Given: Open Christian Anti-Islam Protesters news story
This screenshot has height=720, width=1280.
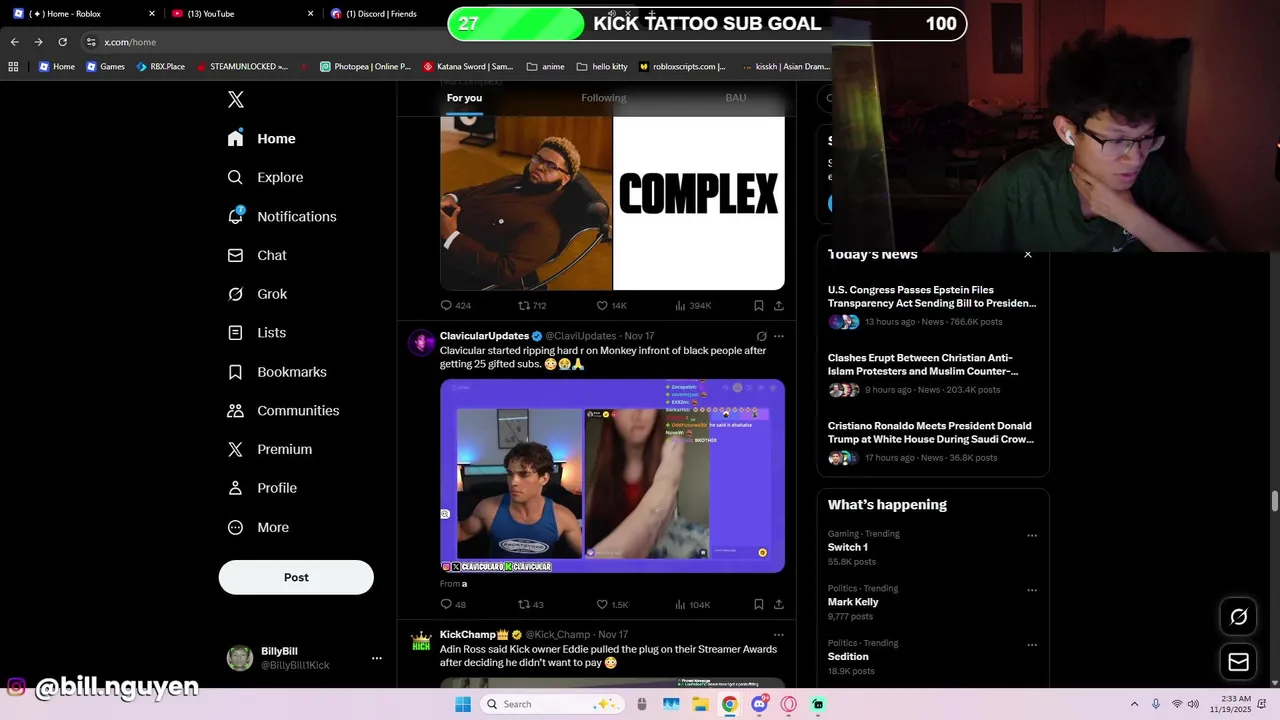Looking at the screenshot, I should 922,364.
